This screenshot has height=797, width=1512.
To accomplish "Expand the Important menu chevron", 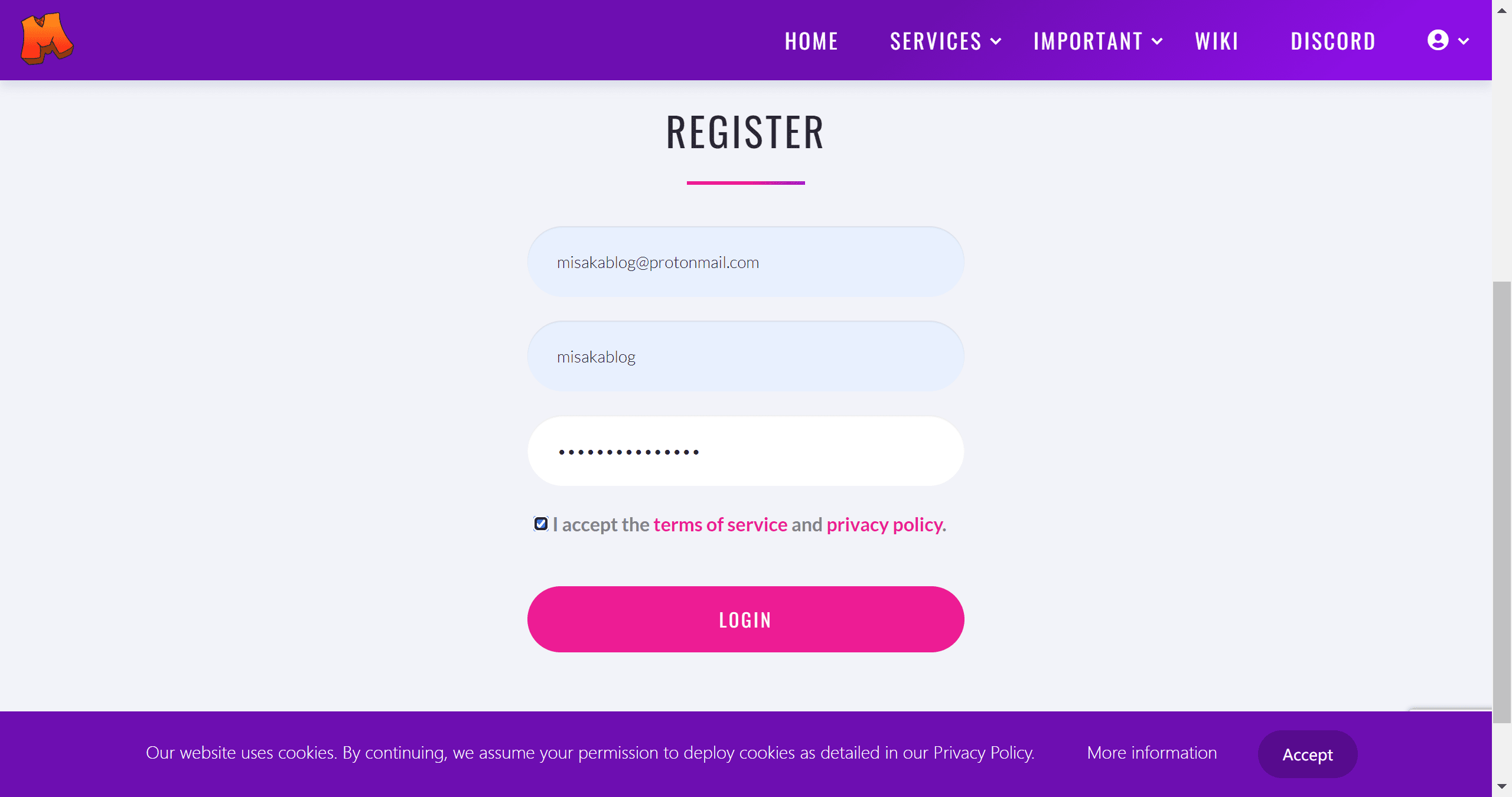I will pyautogui.click(x=1157, y=41).
